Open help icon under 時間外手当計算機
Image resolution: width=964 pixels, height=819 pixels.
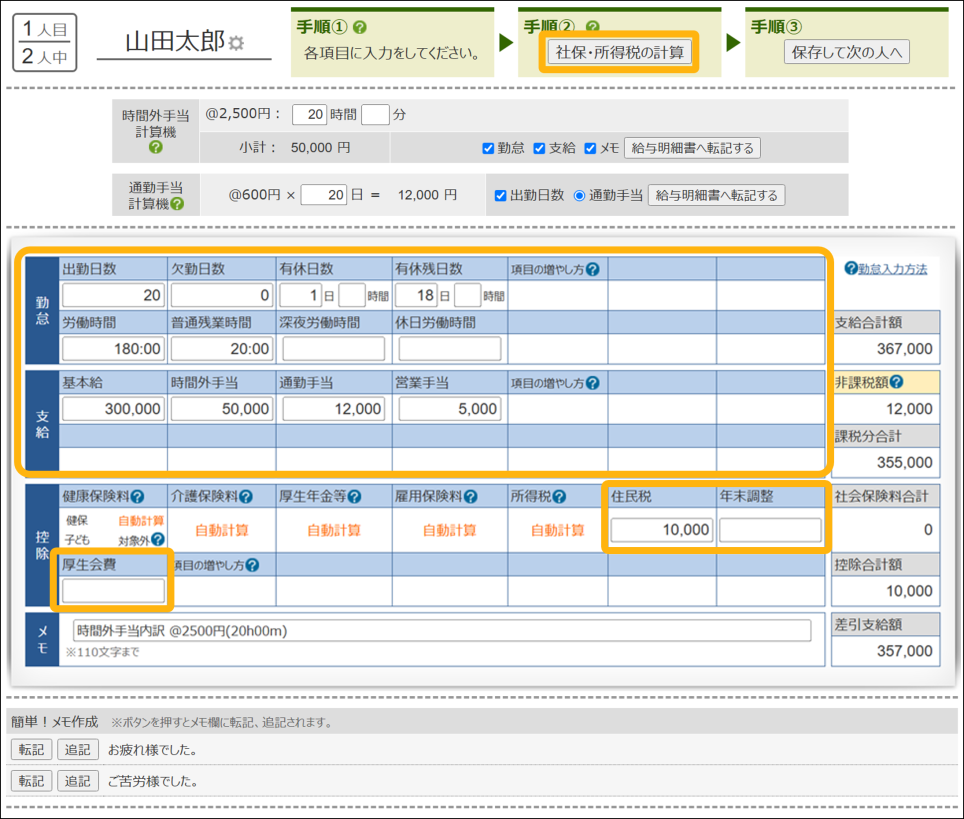coord(156,147)
